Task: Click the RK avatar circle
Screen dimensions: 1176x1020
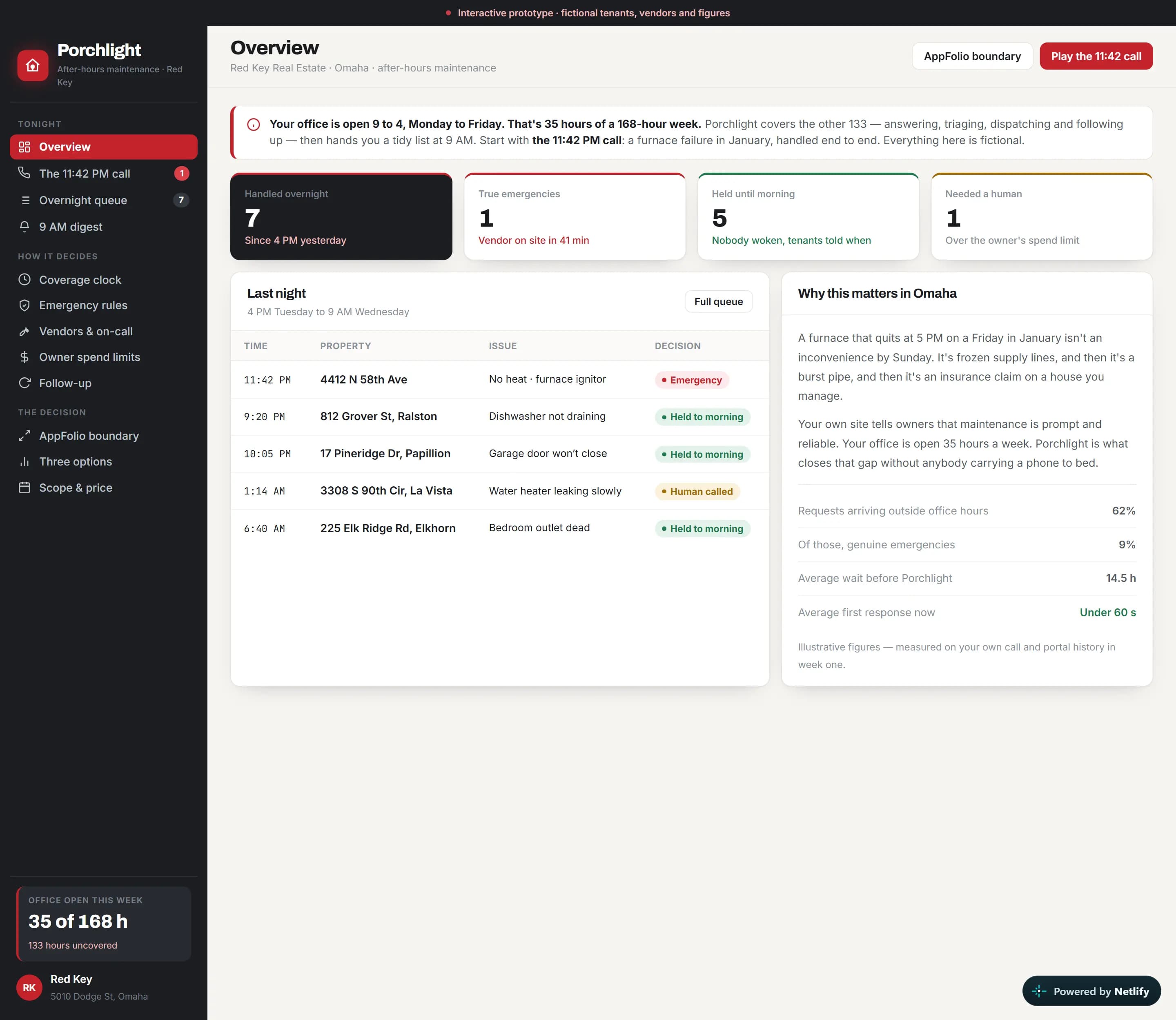Action: click(29, 988)
